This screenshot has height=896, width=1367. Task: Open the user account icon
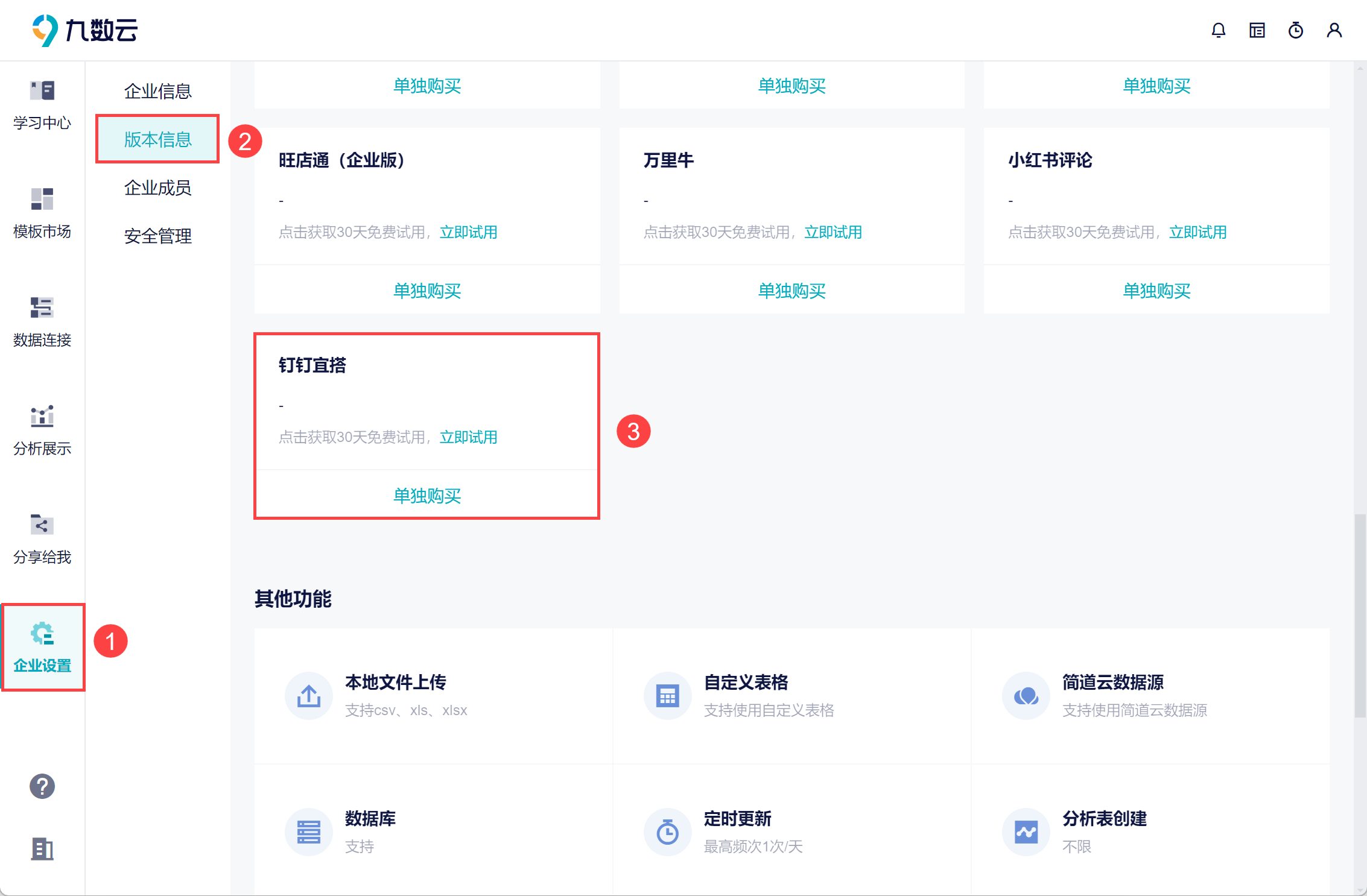click(x=1334, y=30)
